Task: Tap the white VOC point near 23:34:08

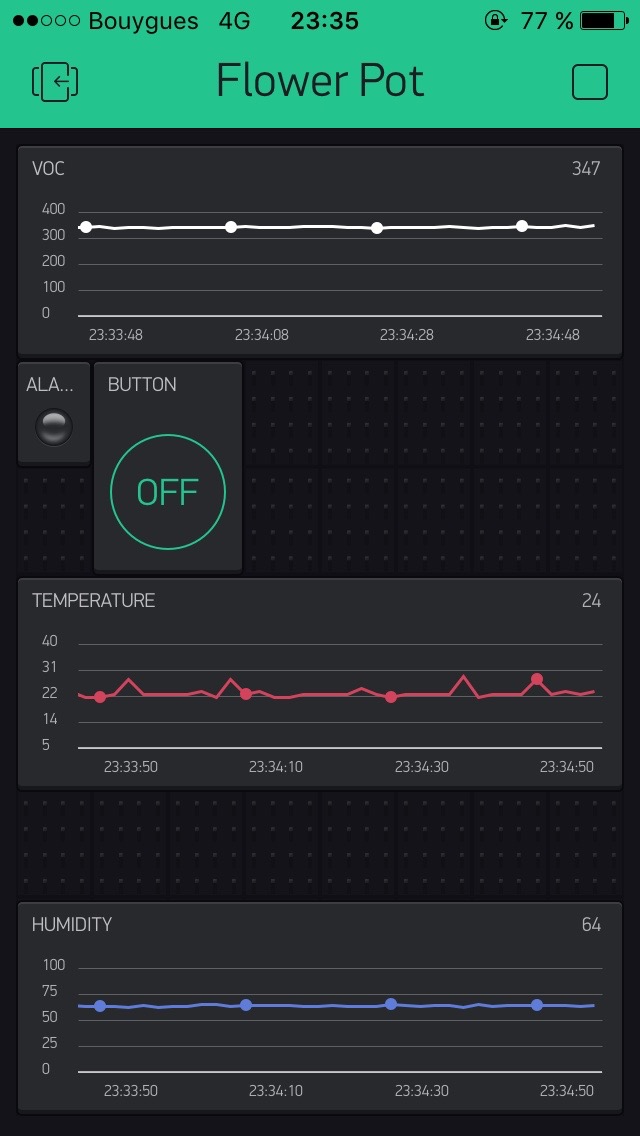Action: pos(231,227)
